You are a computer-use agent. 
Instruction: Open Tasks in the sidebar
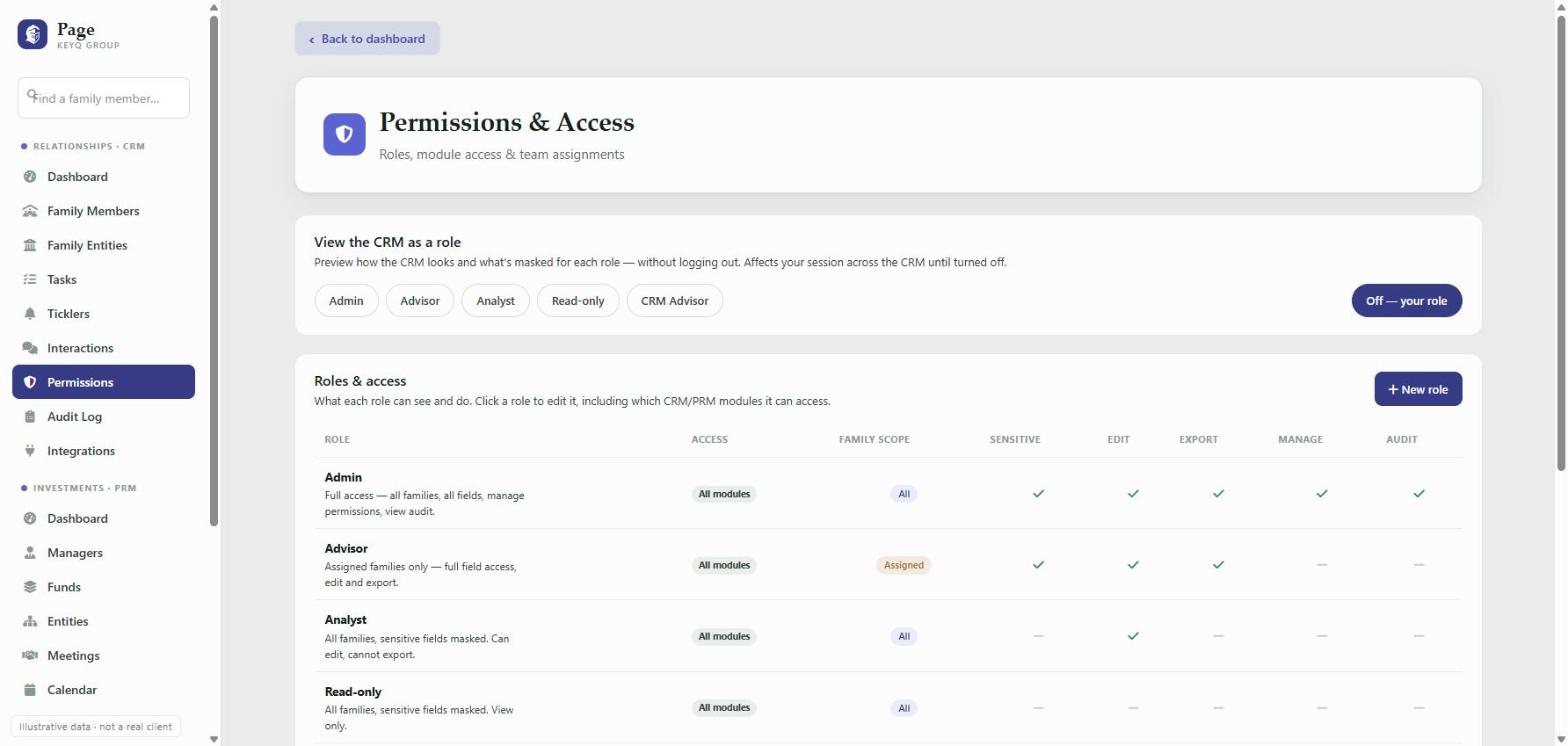pyautogui.click(x=104, y=279)
